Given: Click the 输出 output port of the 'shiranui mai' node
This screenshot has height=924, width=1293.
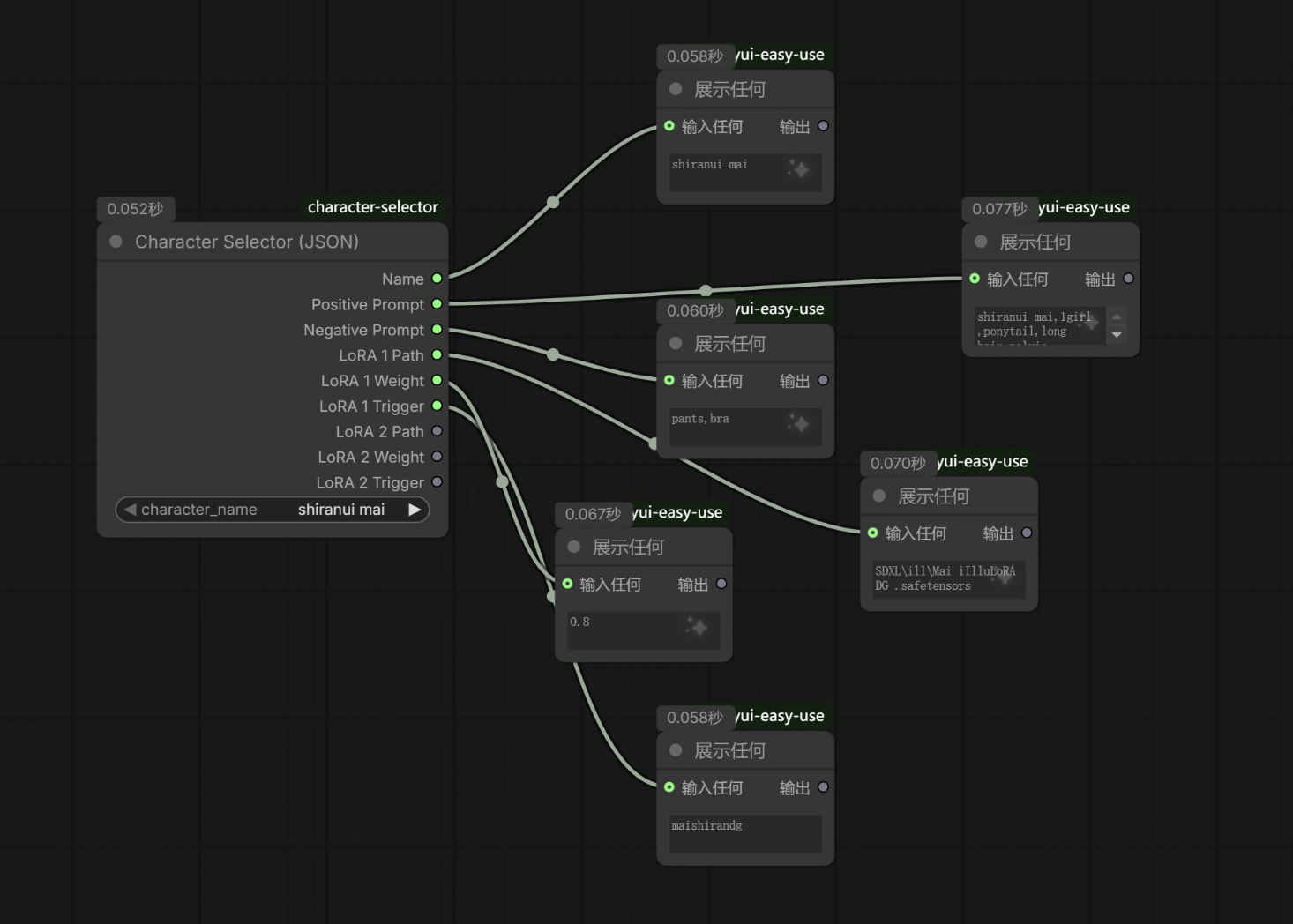Looking at the screenshot, I should coord(823,126).
